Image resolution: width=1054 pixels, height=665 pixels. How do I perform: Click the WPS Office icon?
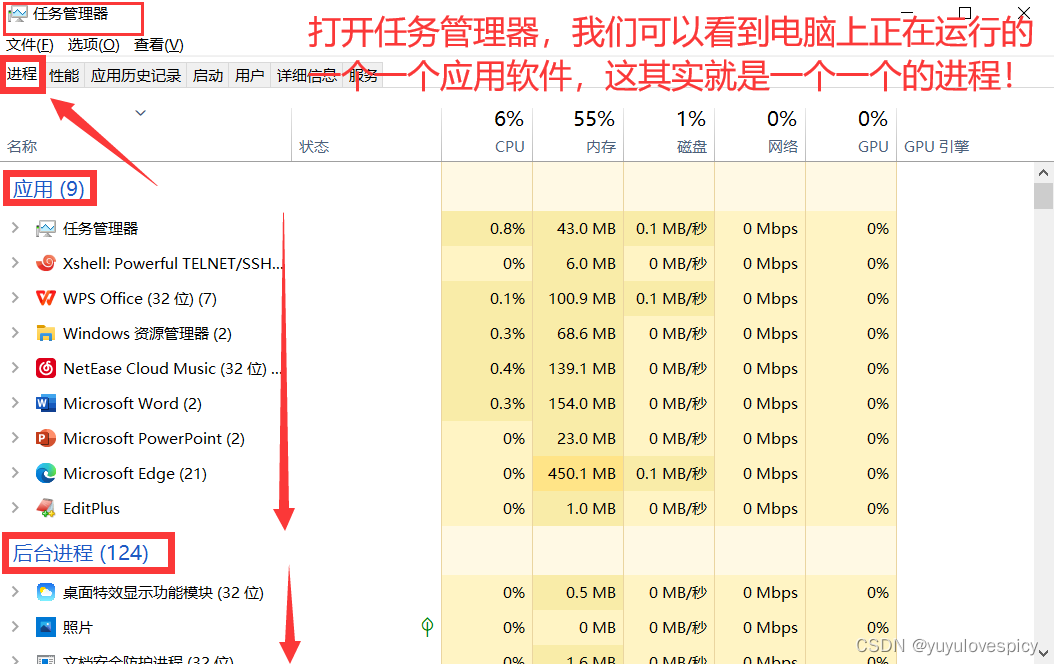(46, 299)
